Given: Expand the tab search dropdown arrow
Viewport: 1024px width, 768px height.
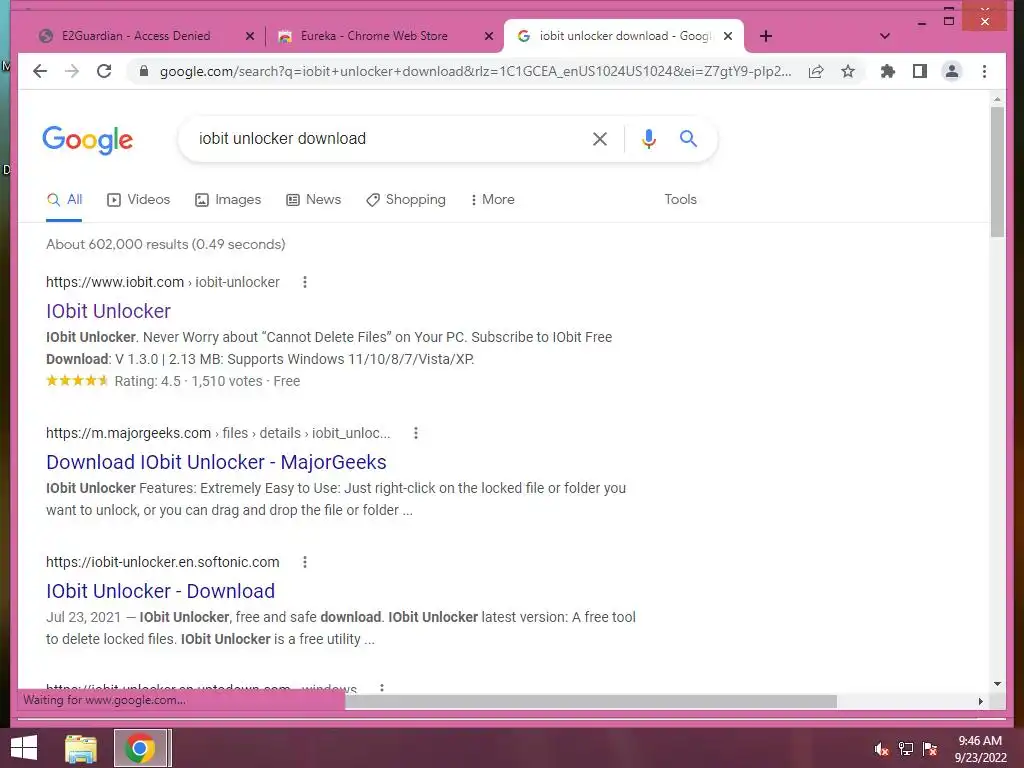Looking at the screenshot, I should [x=885, y=36].
